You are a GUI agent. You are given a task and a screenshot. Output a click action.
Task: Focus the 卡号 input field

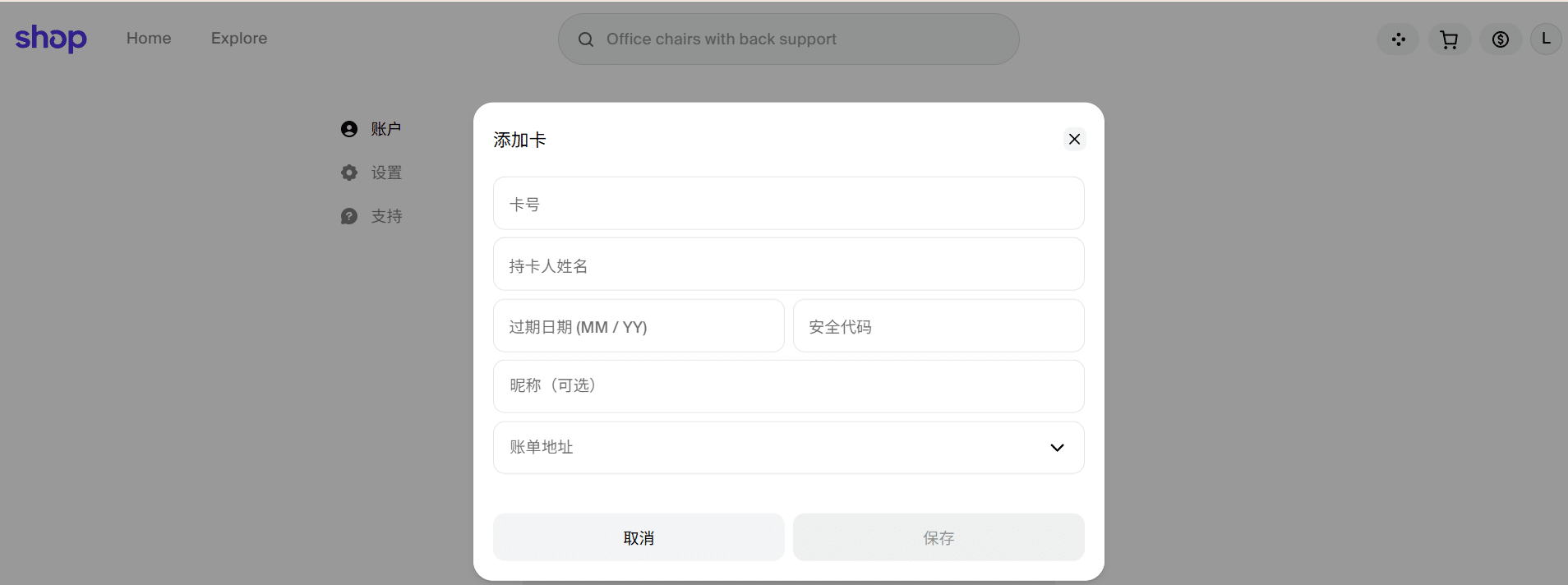(789, 203)
